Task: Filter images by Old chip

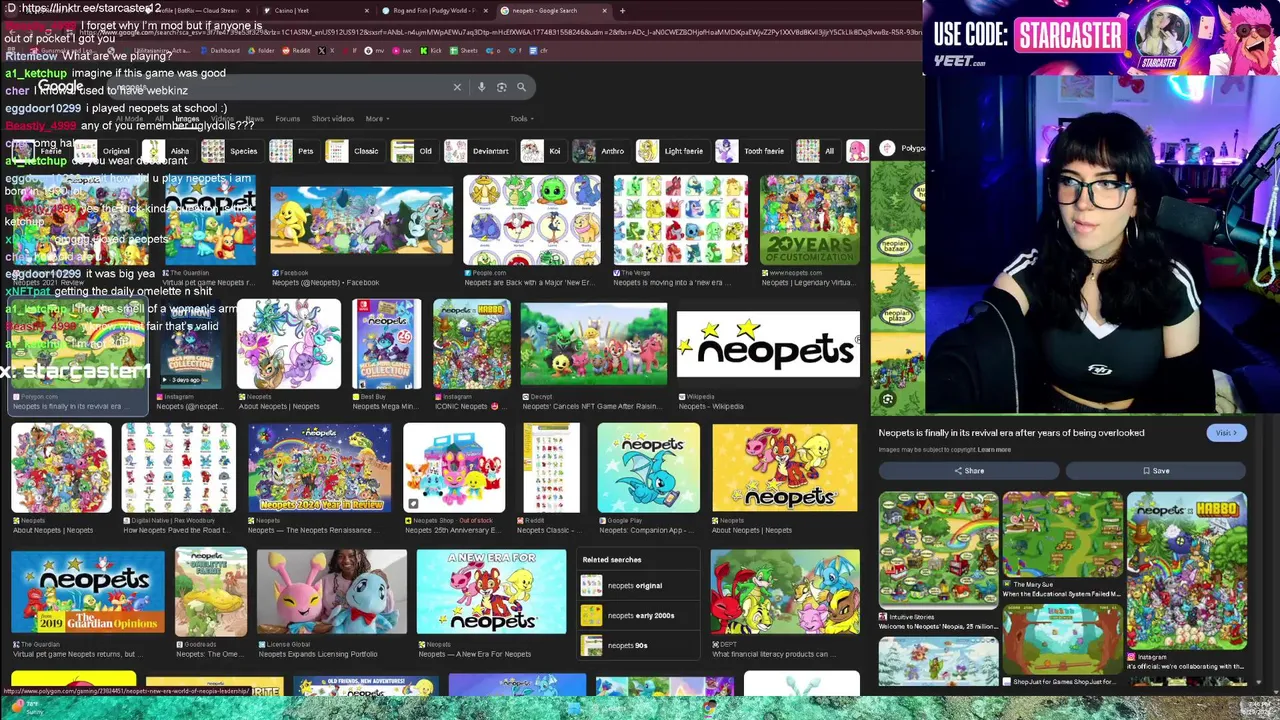Action: [x=414, y=151]
